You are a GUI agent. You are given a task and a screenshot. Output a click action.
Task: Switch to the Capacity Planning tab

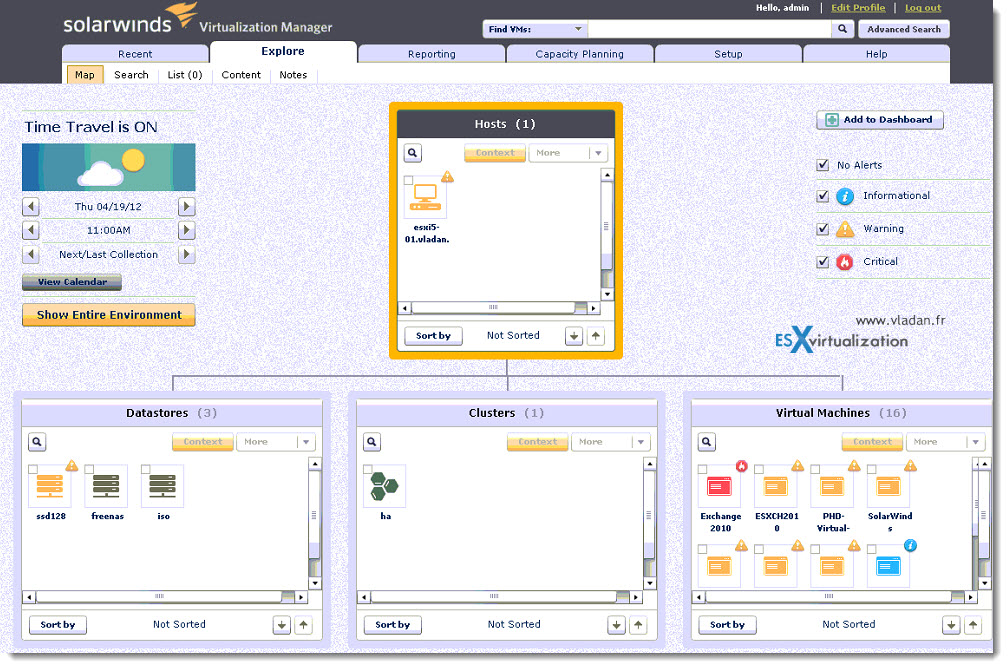[579, 54]
